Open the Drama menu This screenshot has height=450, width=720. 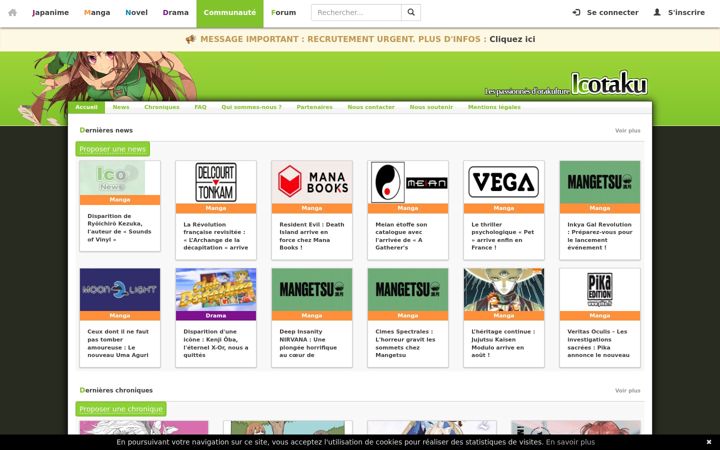pos(175,12)
